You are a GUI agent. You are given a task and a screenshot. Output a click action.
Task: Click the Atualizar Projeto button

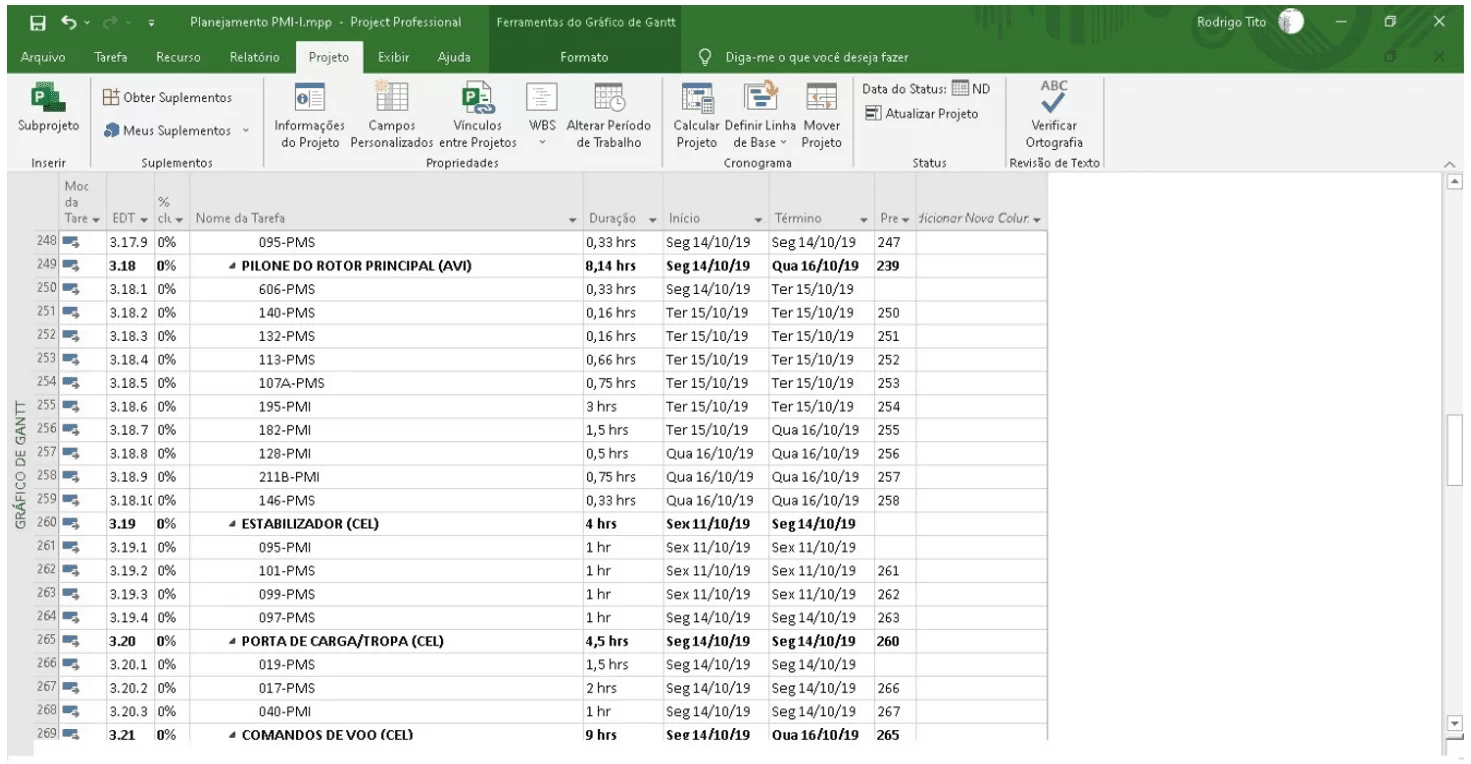point(922,114)
